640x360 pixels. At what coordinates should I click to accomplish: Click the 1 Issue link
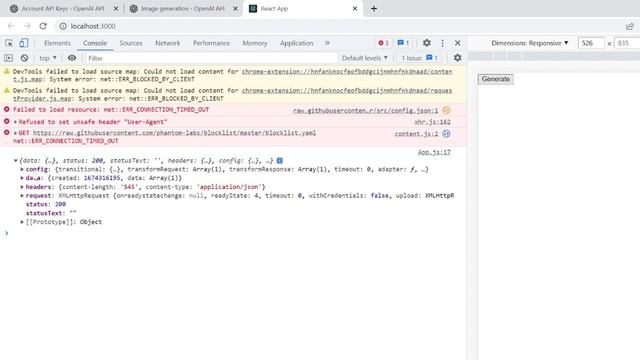click(419, 58)
